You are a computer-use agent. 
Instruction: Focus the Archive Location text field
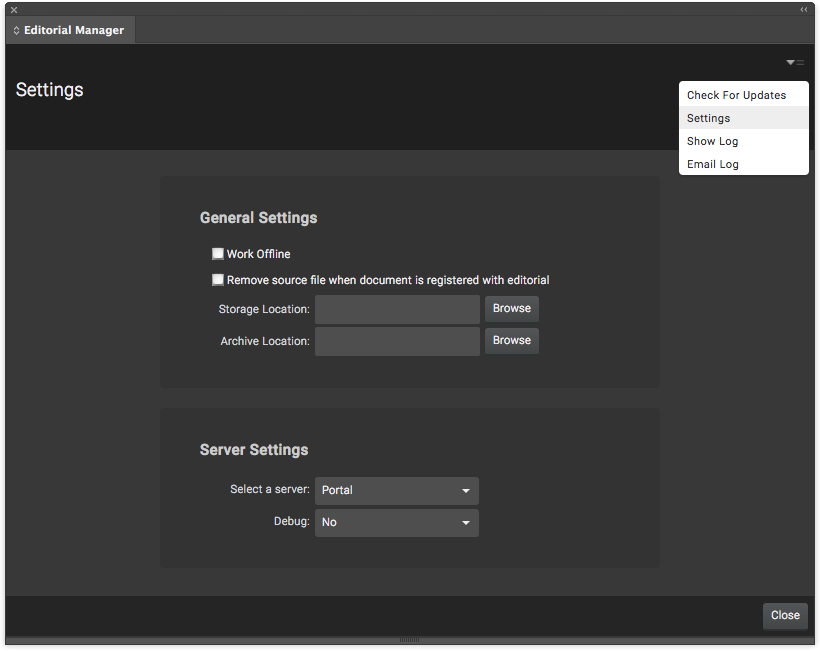(x=397, y=342)
